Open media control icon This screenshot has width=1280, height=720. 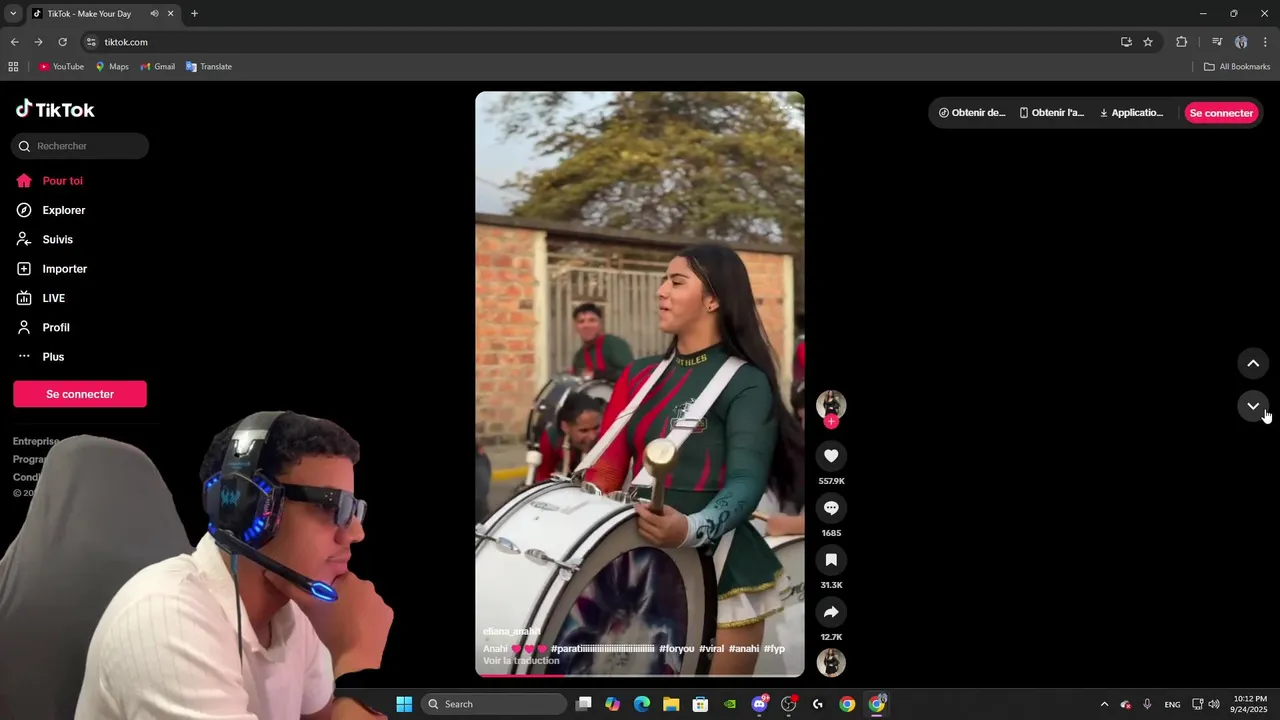[x=1217, y=42]
